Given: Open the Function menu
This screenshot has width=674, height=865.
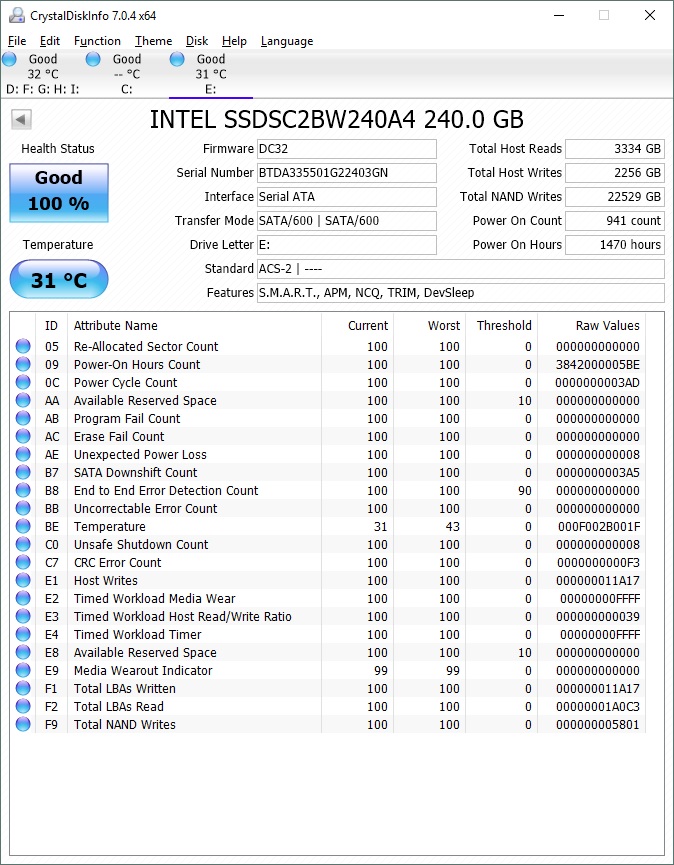Looking at the screenshot, I should click(x=97, y=41).
